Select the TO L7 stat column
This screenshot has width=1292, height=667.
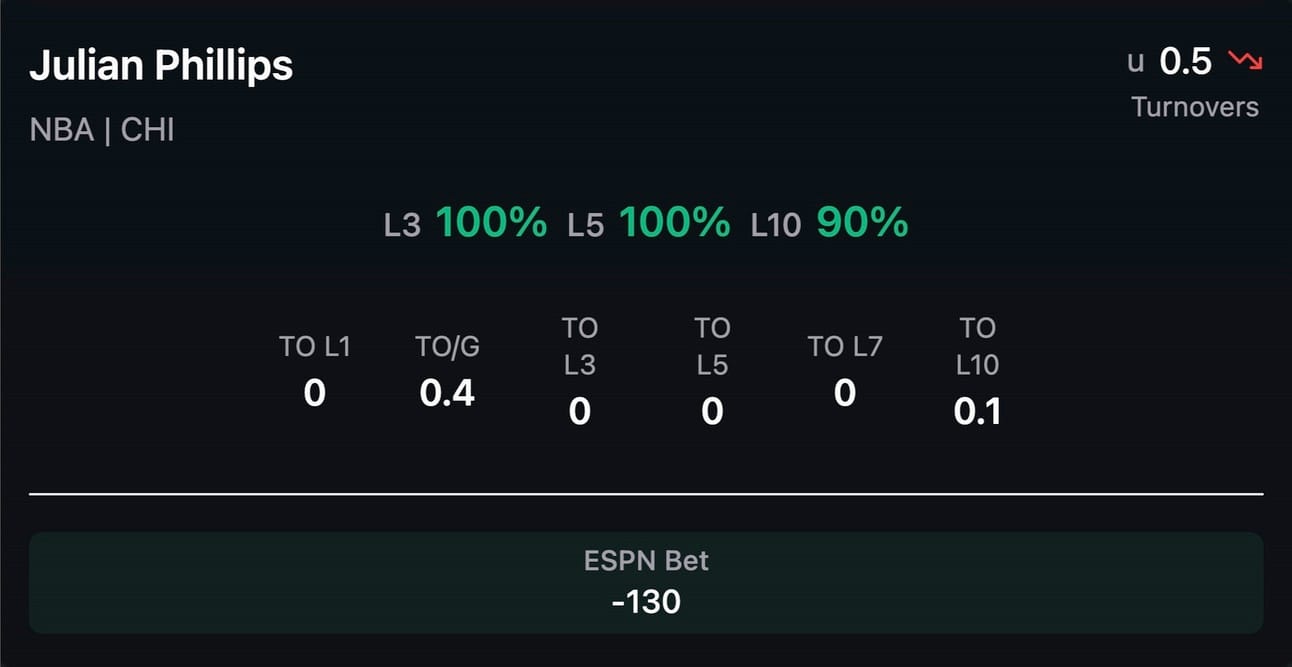click(x=845, y=372)
